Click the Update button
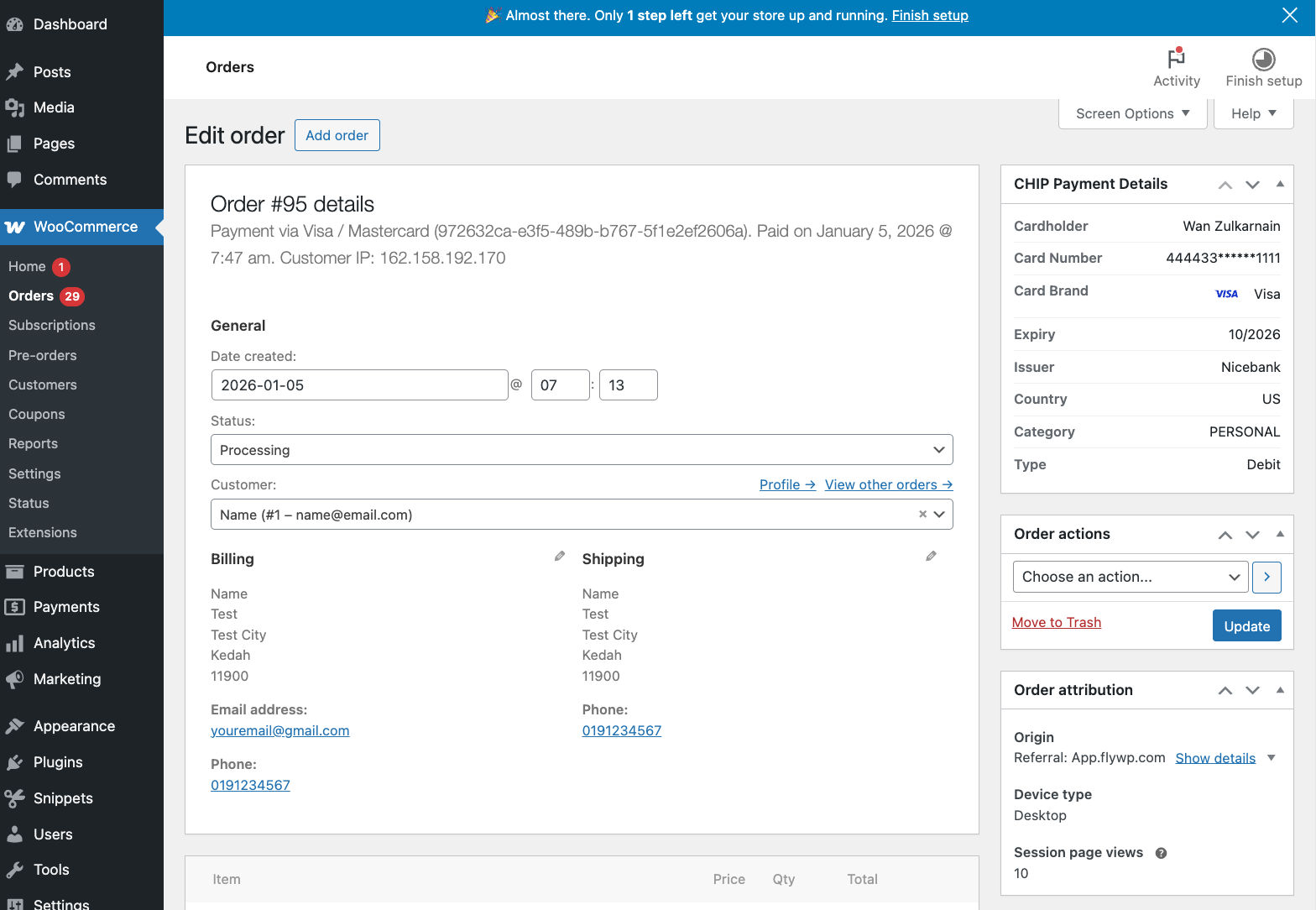 [x=1246, y=626]
